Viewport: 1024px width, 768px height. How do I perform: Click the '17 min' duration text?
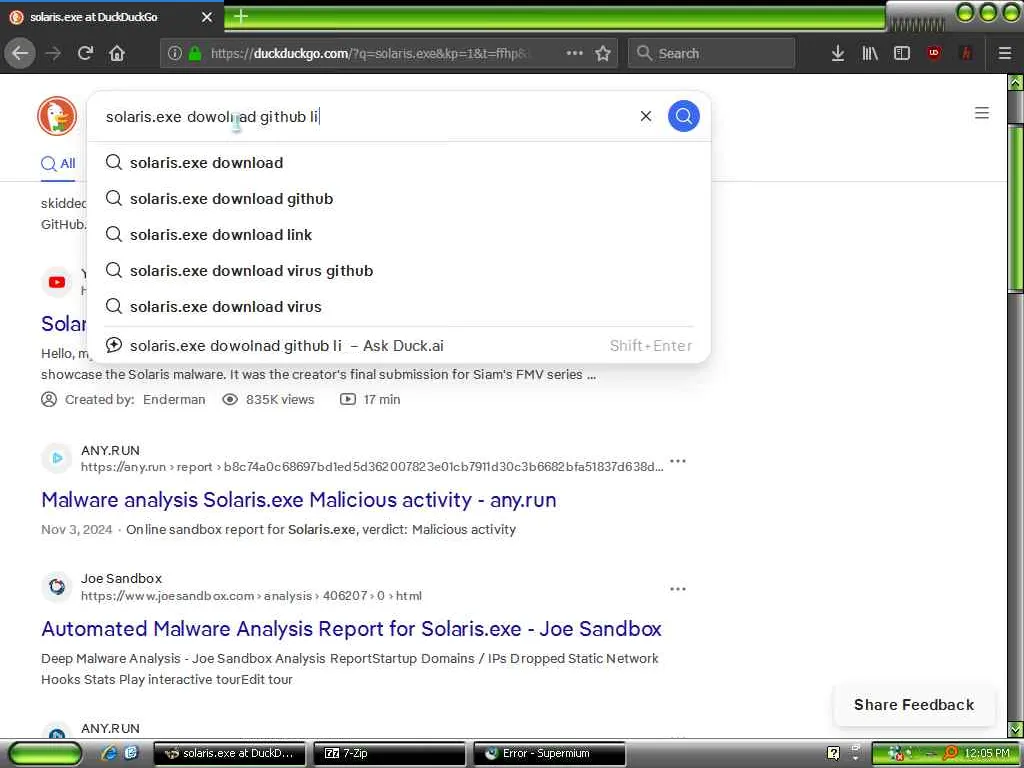pos(382,399)
